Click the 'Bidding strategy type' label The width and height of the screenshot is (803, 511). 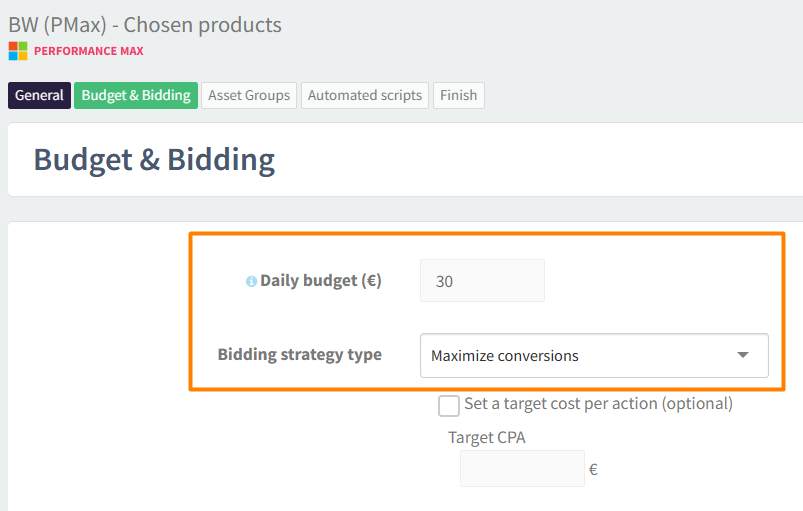point(299,354)
